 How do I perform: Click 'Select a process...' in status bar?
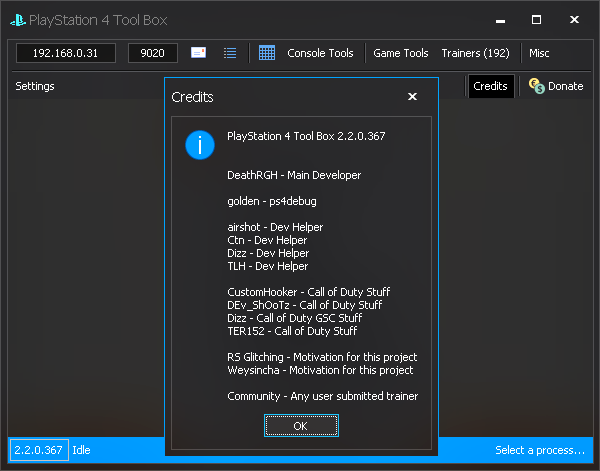tap(540, 450)
